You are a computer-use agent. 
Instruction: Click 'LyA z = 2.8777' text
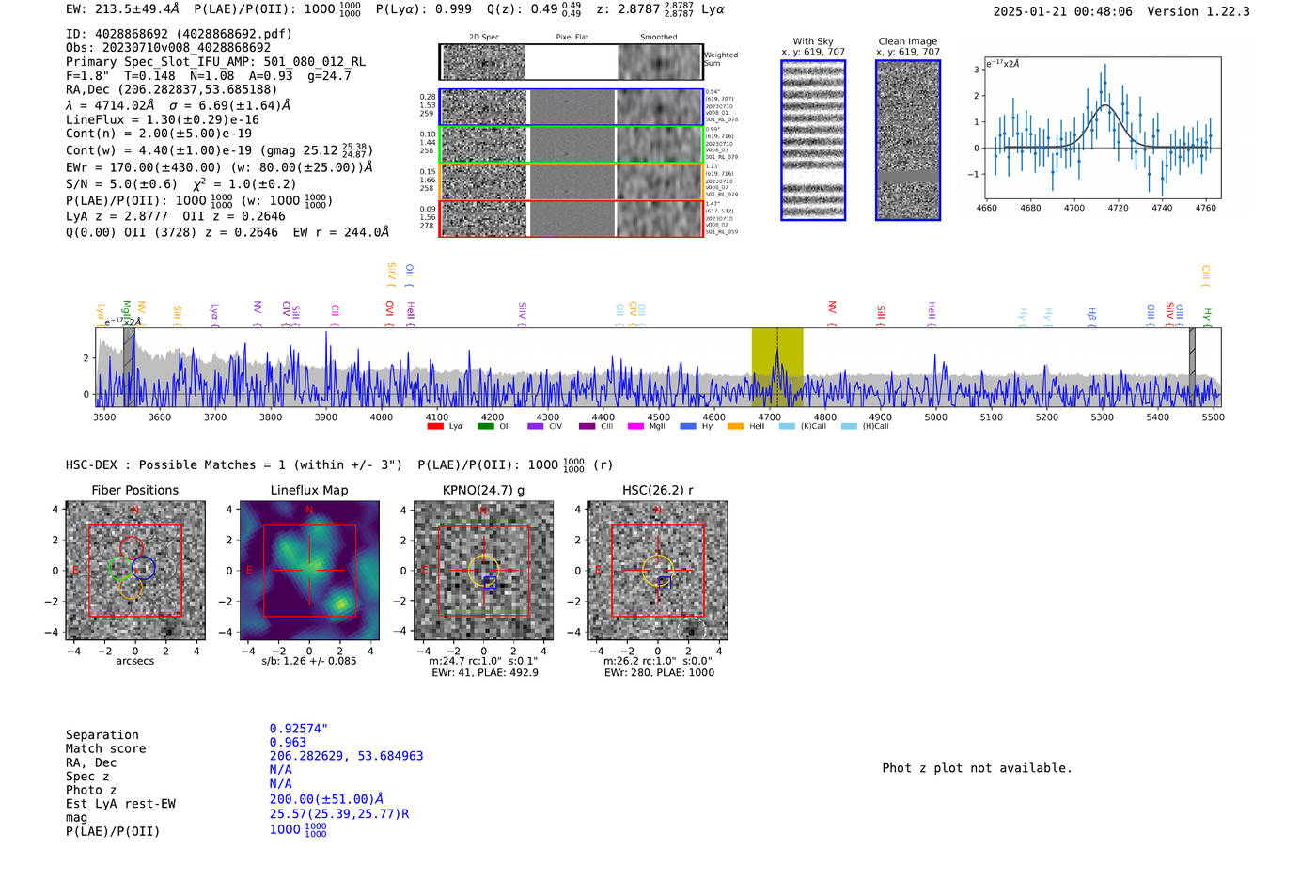(x=117, y=216)
